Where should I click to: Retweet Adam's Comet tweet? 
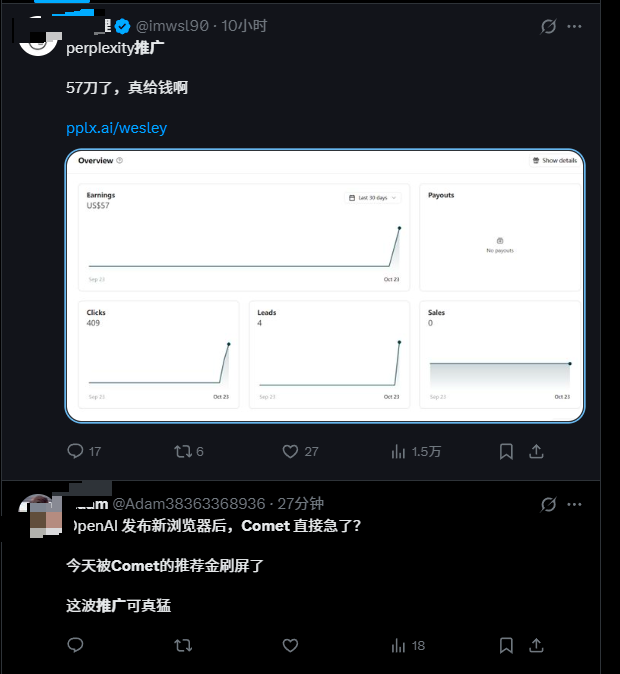point(183,645)
